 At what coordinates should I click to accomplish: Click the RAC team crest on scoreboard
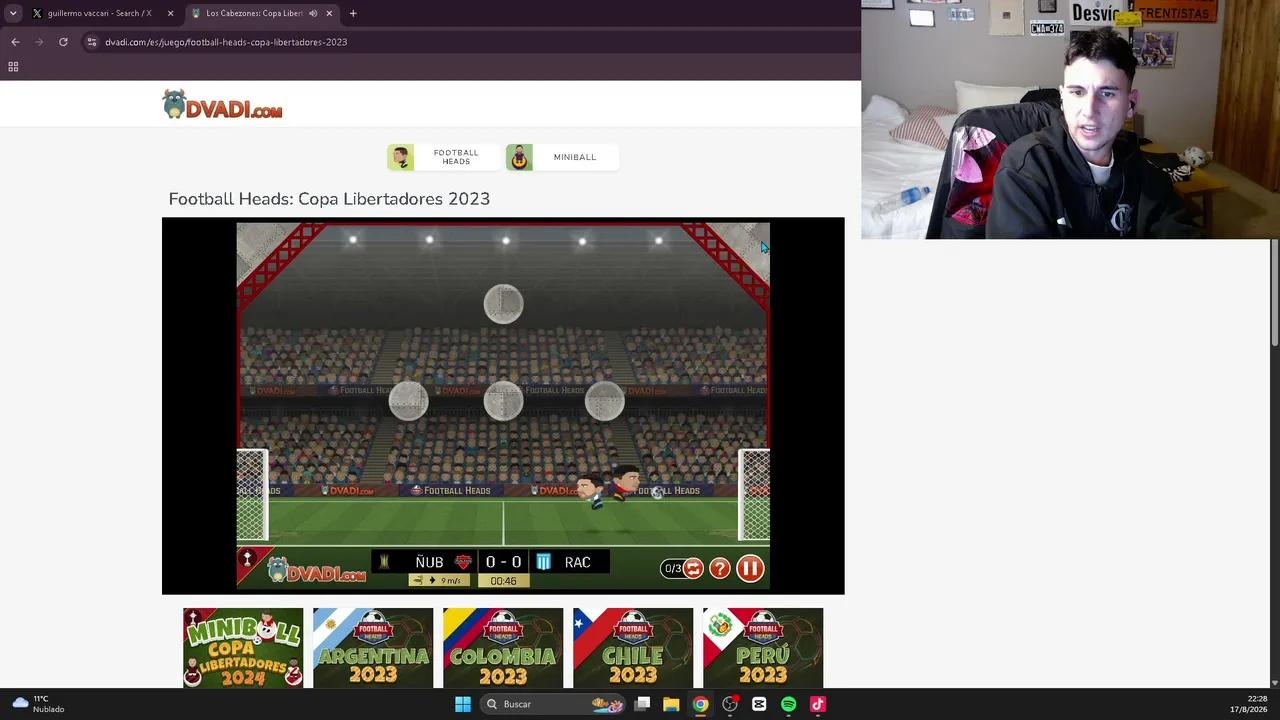click(543, 562)
